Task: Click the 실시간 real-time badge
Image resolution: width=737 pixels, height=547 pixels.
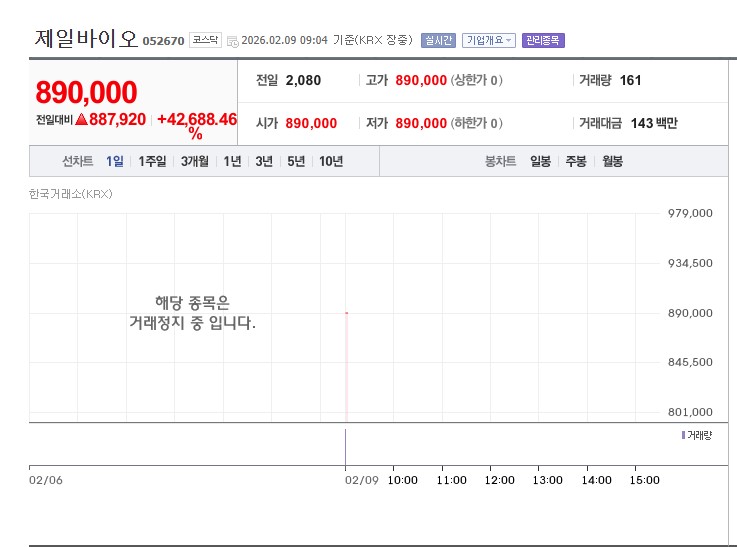Action: (438, 40)
